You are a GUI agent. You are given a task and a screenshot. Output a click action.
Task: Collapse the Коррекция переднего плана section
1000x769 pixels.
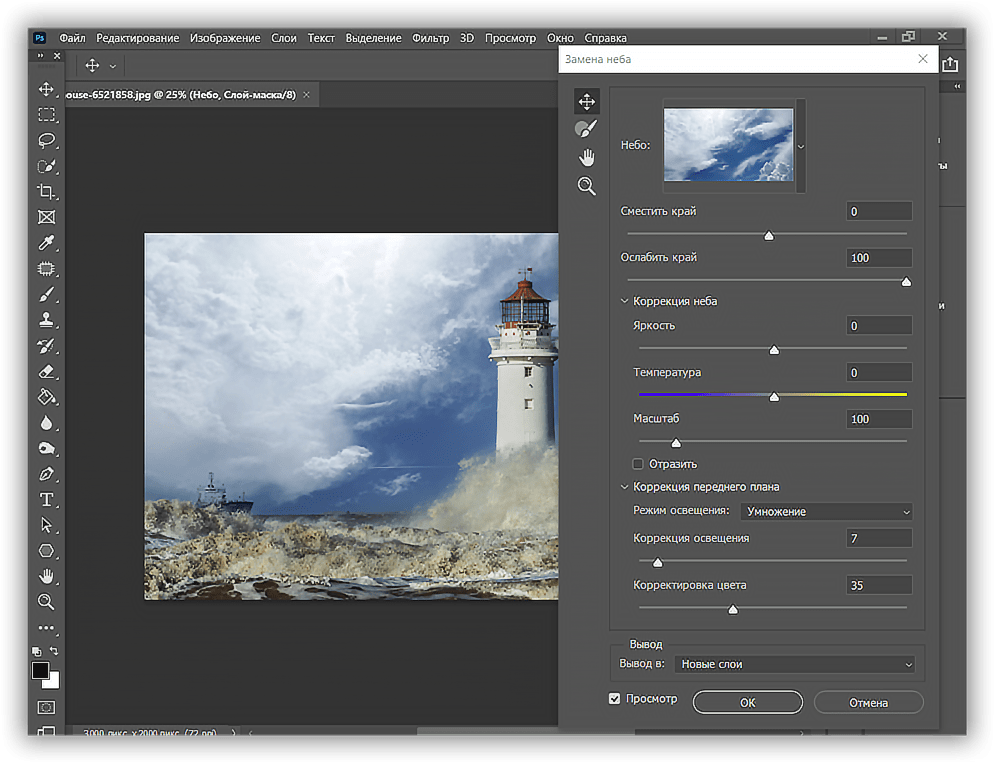625,487
